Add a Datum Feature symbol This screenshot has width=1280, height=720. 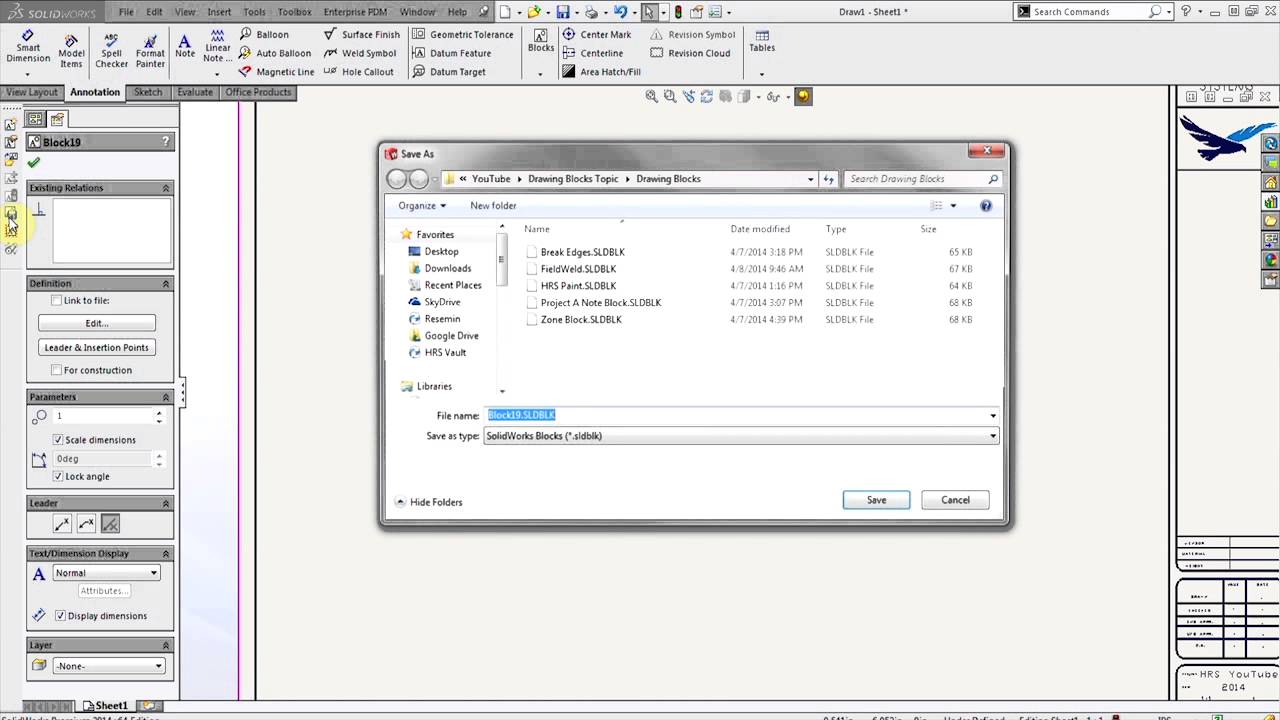pos(452,53)
